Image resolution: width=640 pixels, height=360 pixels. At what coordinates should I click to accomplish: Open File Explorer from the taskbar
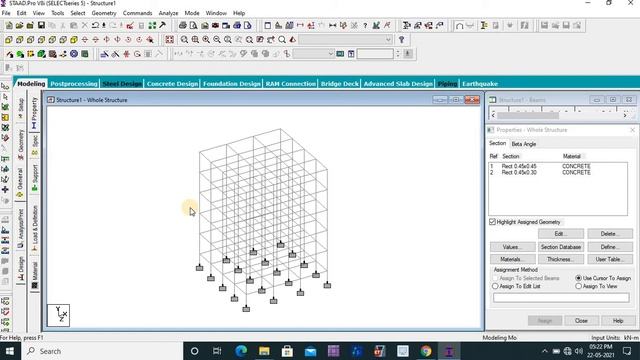[x=264, y=351]
